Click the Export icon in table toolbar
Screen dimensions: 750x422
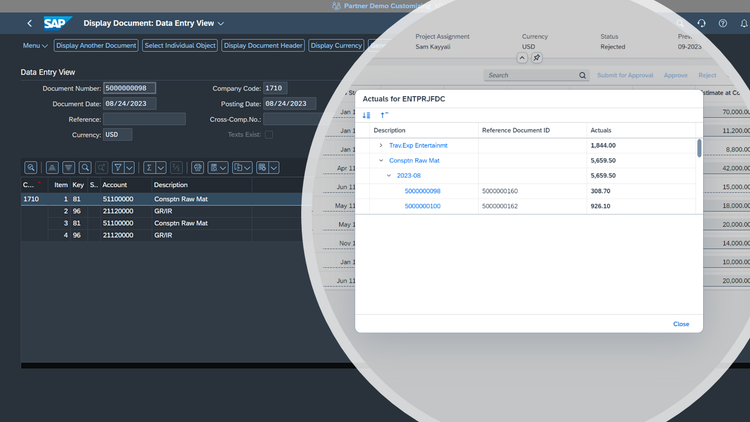point(238,167)
